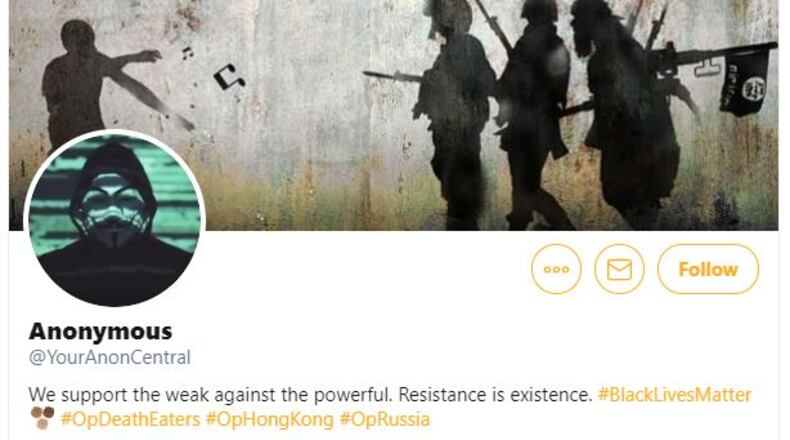
Task: Click the brown circles emoji in bio
Action: coord(42,418)
